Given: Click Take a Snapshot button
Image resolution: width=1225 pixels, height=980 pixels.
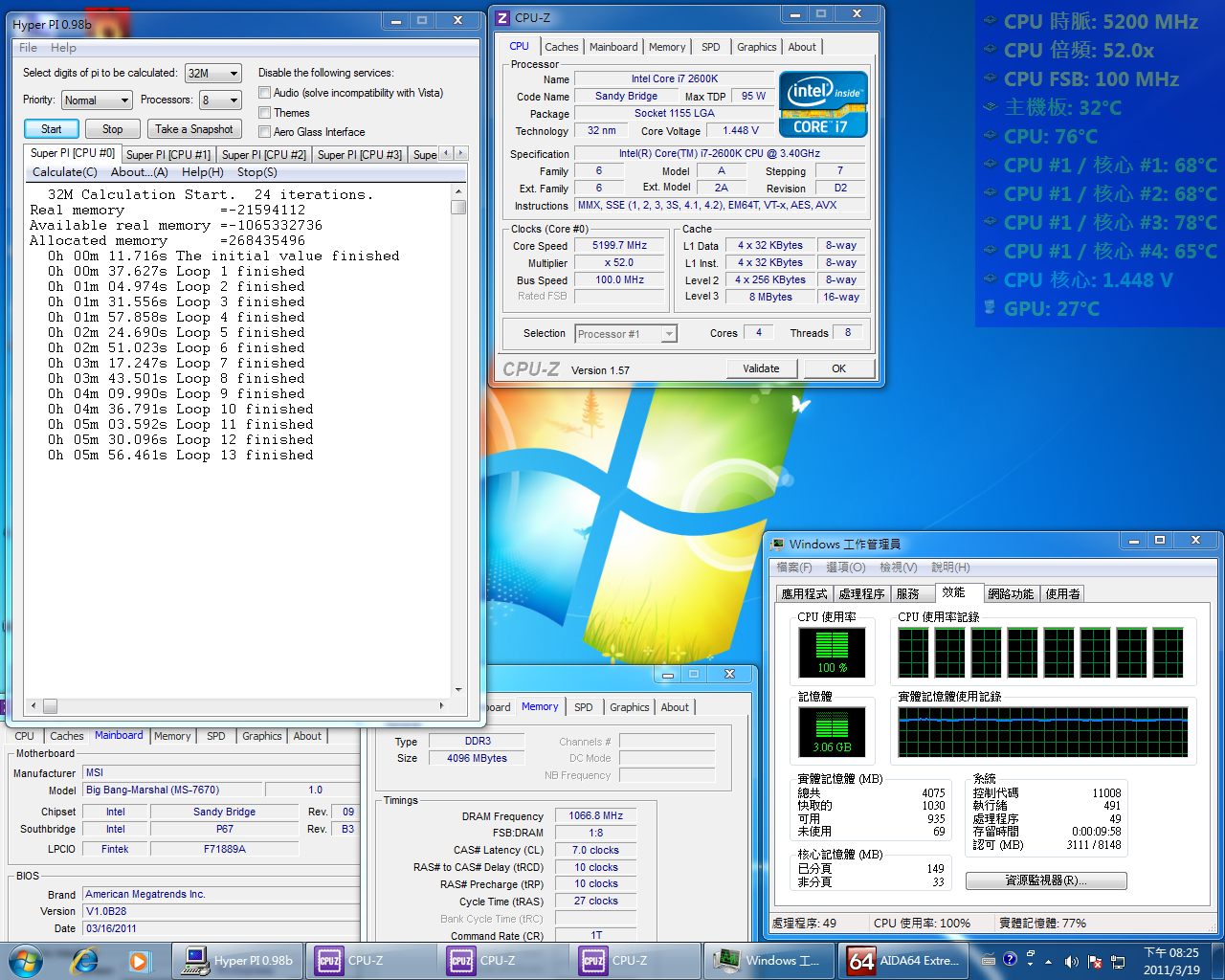Looking at the screenshot, I should coord(194,129).
